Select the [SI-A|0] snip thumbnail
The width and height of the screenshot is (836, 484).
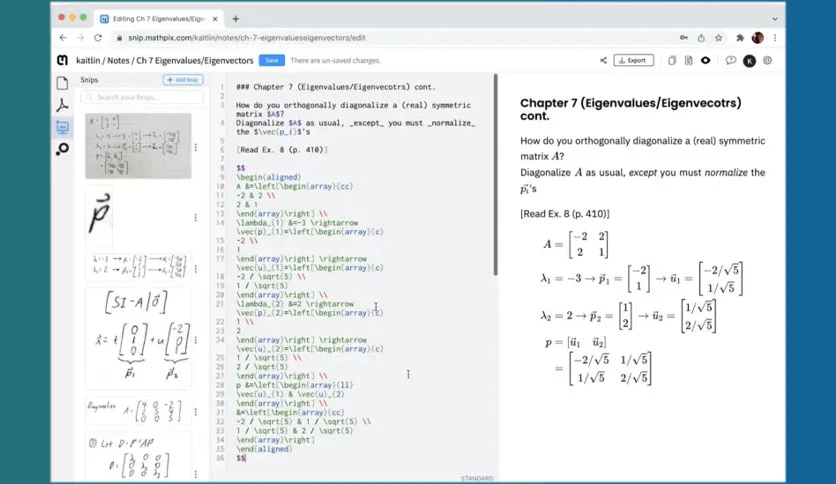pyautogui.click(x=138, y=338)
